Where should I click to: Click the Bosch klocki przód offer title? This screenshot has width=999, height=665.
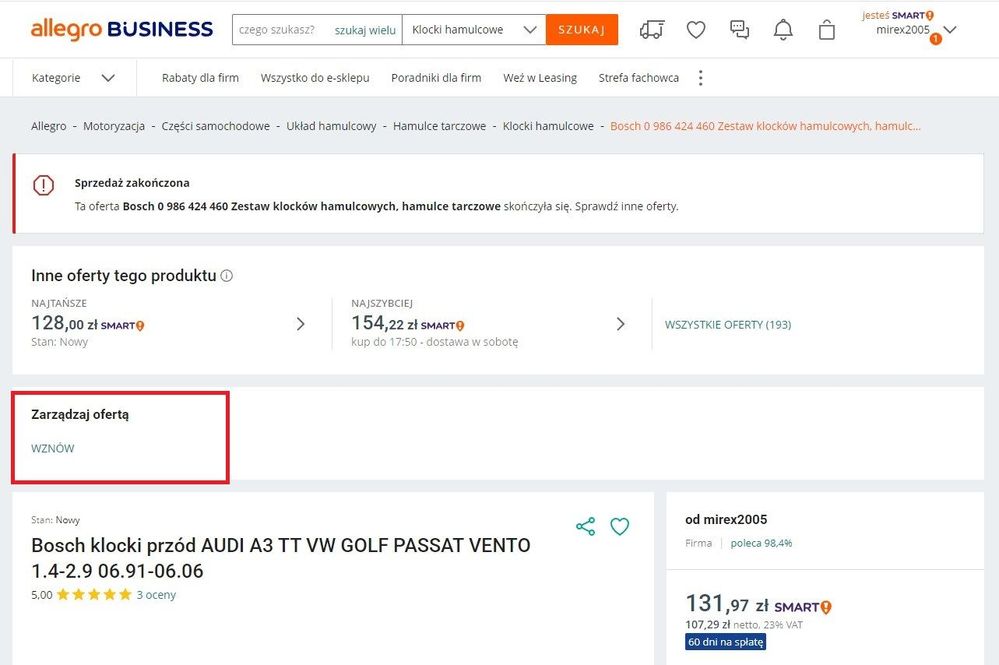(281, 558)
